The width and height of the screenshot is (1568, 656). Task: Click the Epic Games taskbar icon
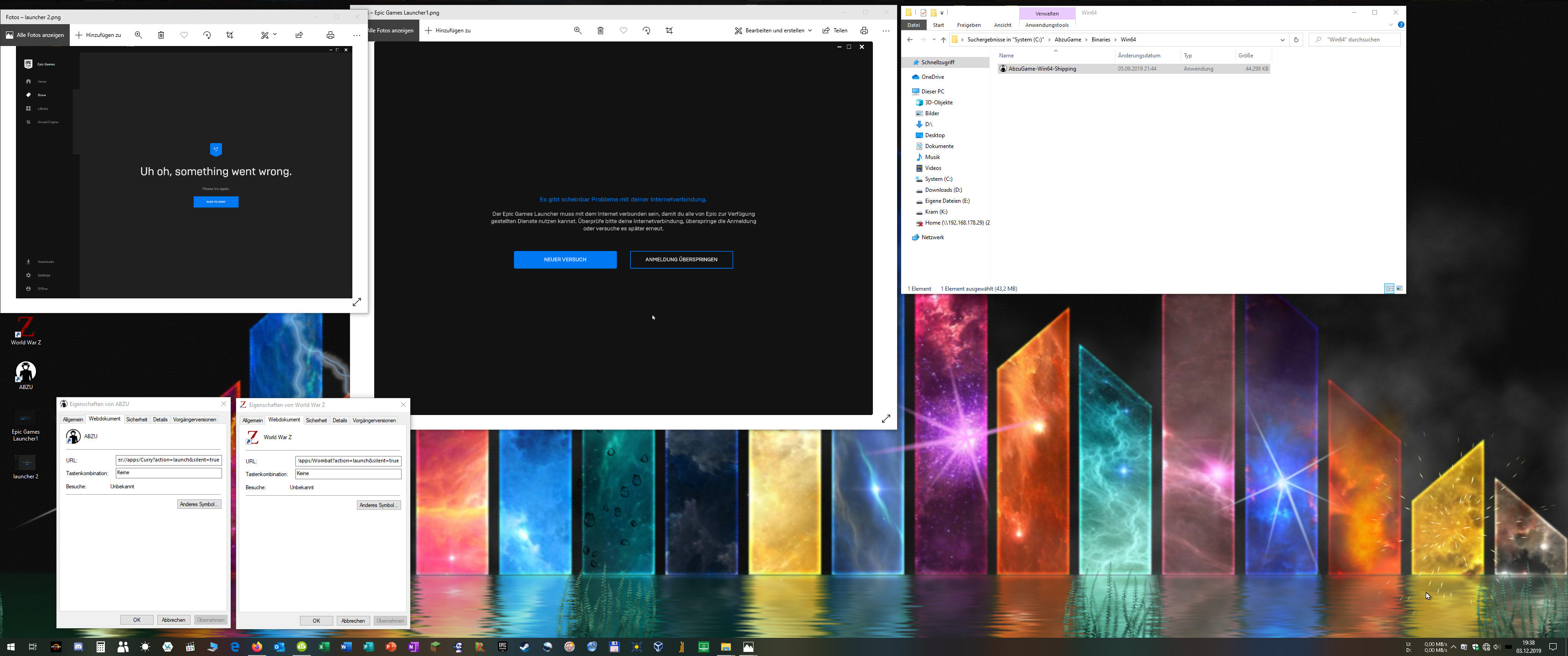[x=502, y=647]
